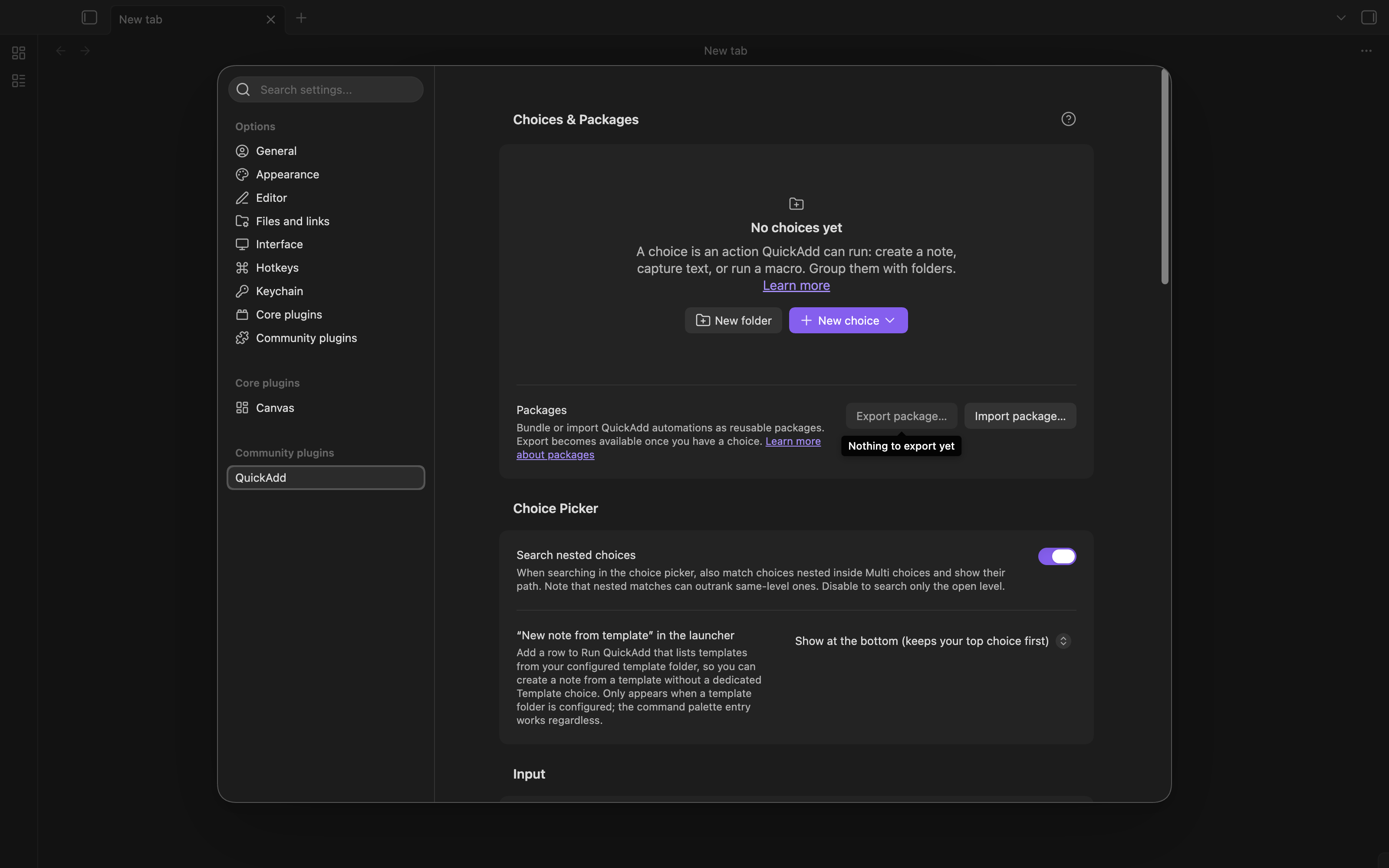Select QuickAdd plugin settings
Viewport: 1389px width, 868px height.
point(326,478)
